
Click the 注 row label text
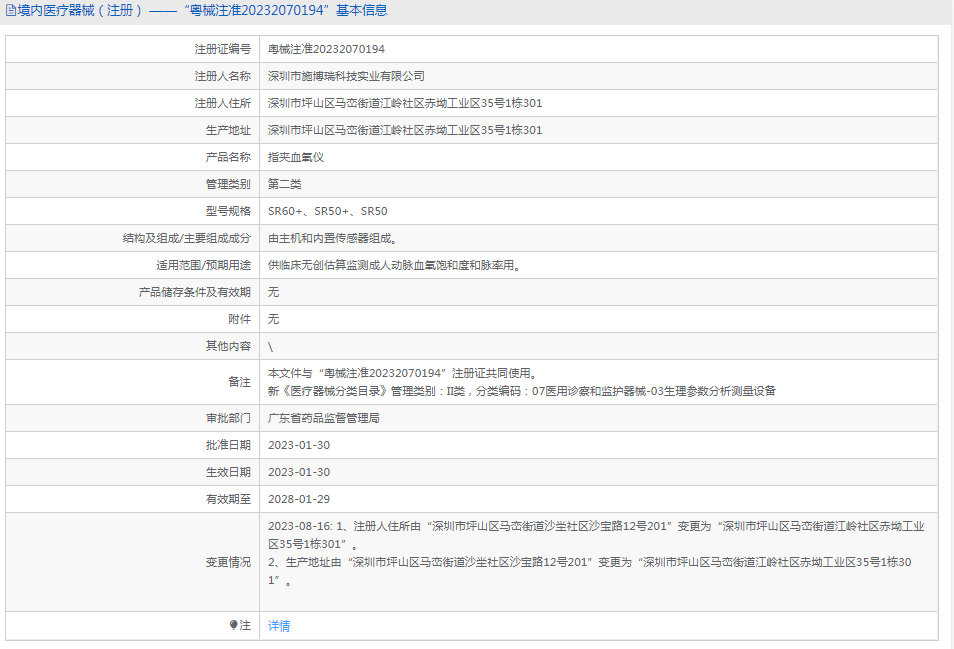tap(245, 625)
